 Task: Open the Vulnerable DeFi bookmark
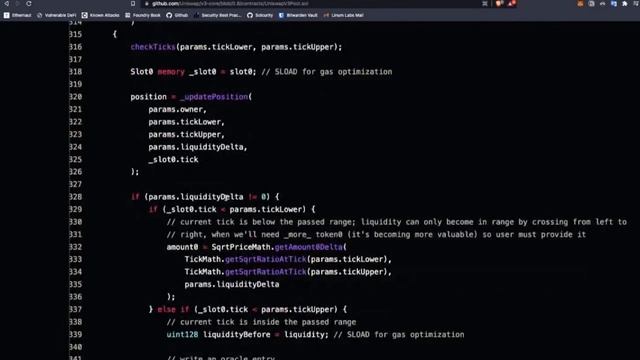coord(56,15)
